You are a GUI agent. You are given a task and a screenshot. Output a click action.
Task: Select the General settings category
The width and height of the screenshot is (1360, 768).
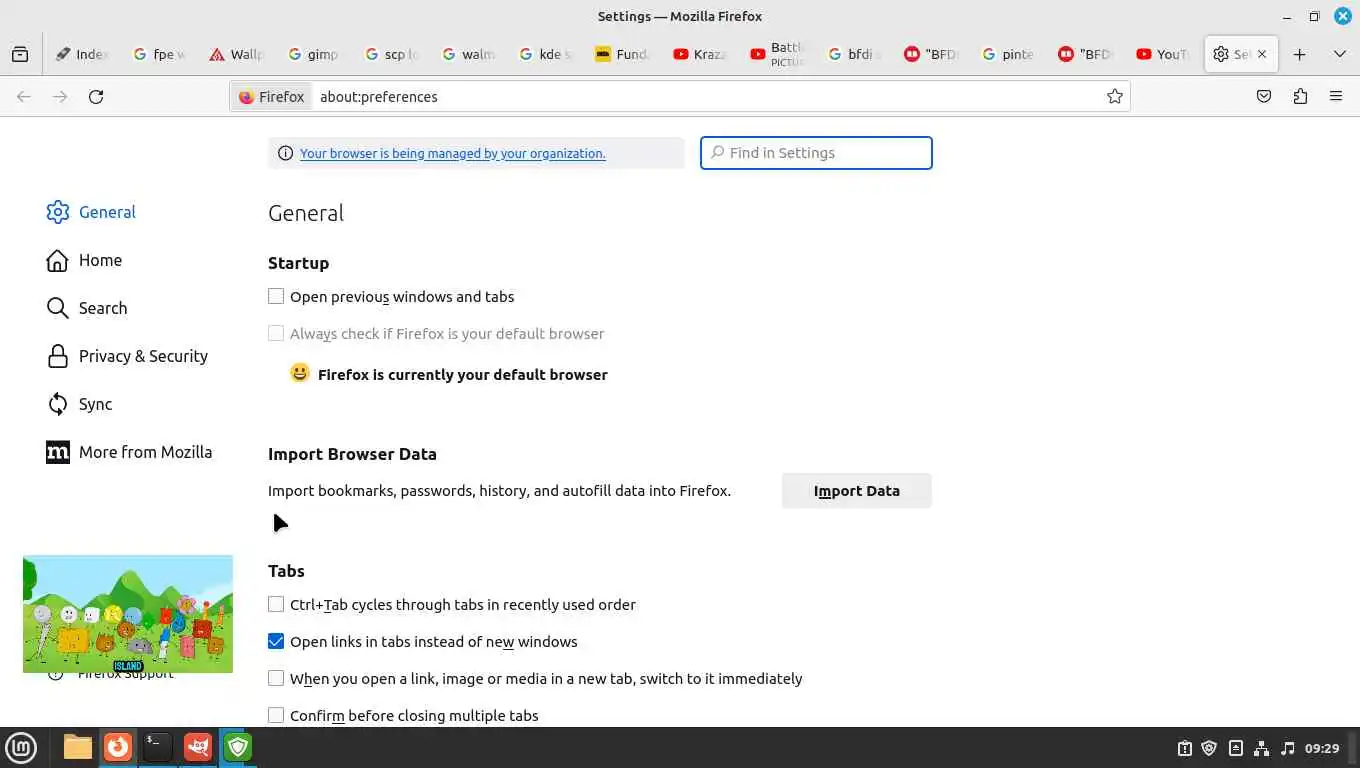(91, 212)
